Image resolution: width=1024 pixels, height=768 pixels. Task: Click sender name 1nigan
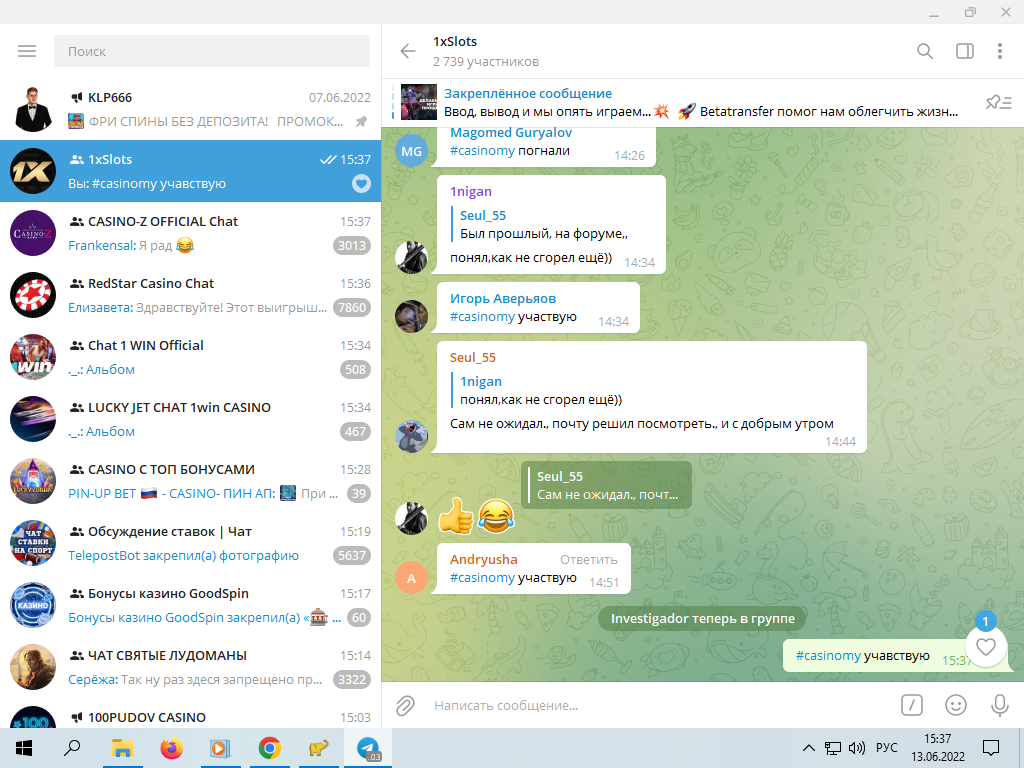click(x=471, y=191)
